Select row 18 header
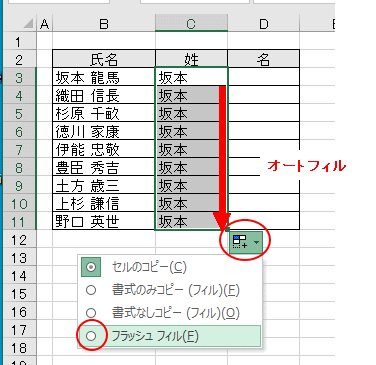 (19, 348)
